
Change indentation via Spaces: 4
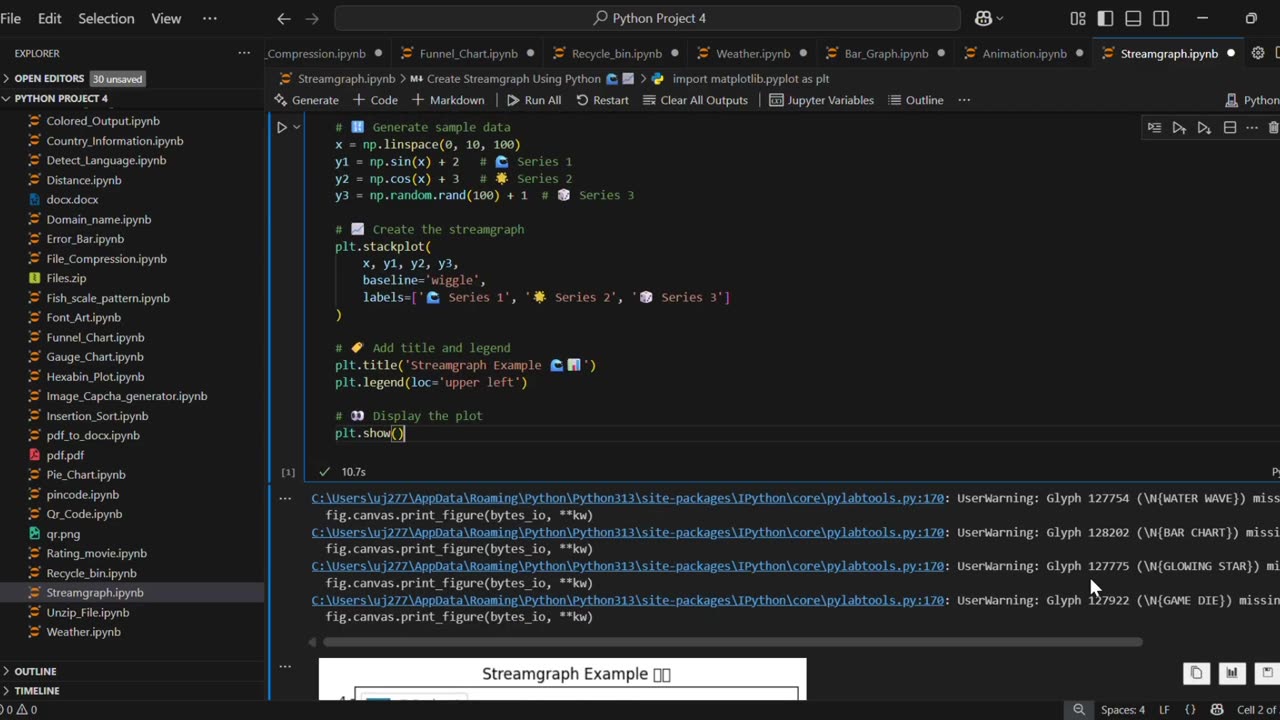pyautogui.click(x=1123, y=710)
